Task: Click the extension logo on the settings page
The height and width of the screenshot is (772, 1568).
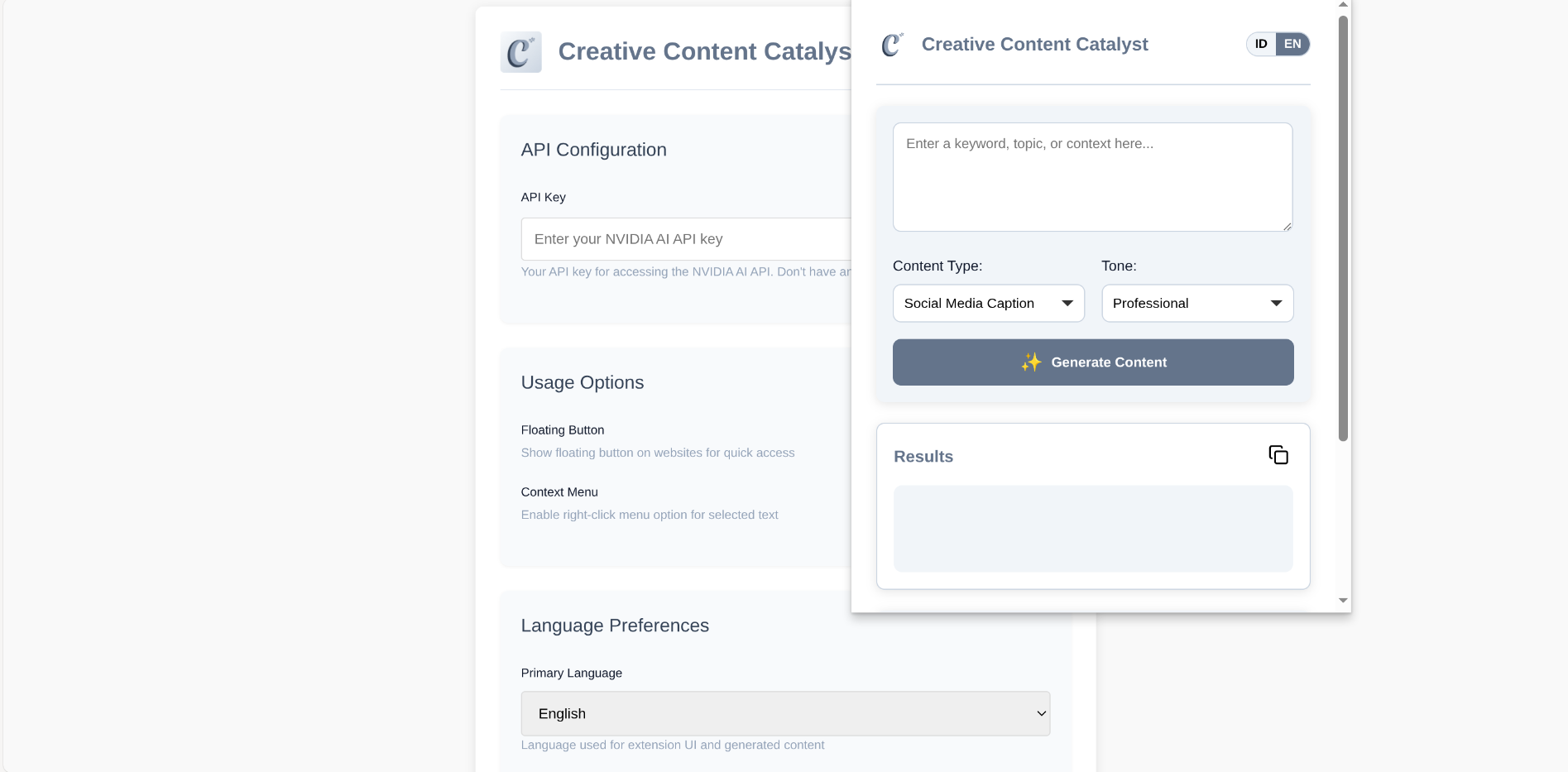Action: (520, 51)
